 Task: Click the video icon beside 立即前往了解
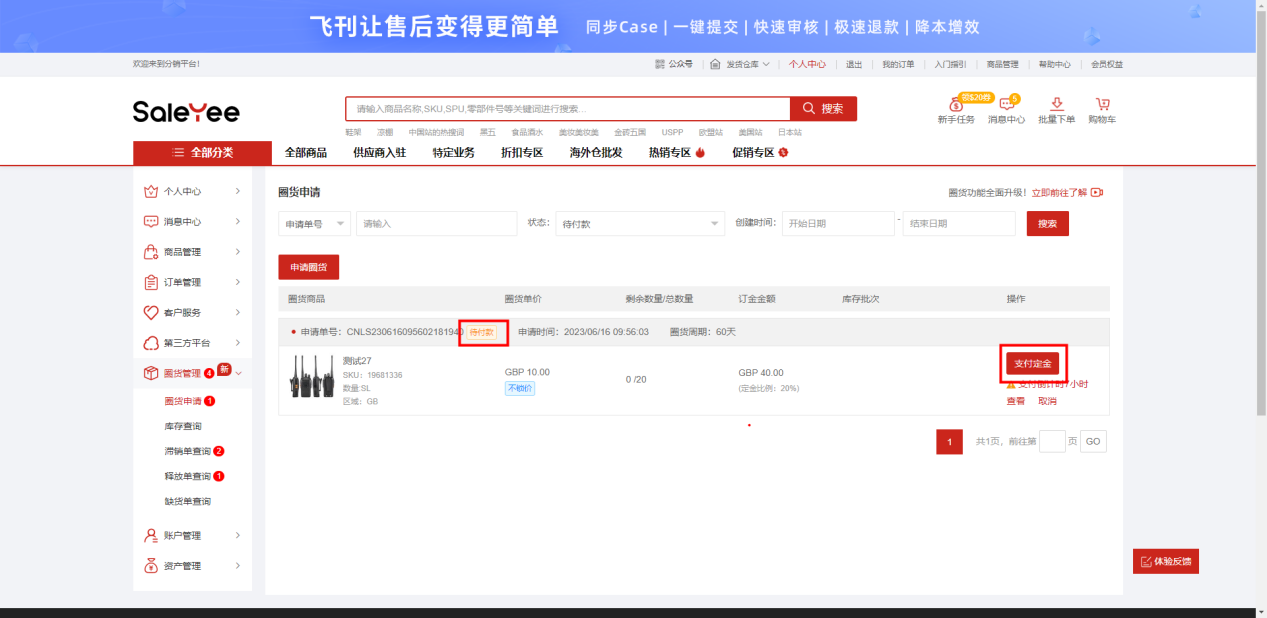pos(1097,192)
